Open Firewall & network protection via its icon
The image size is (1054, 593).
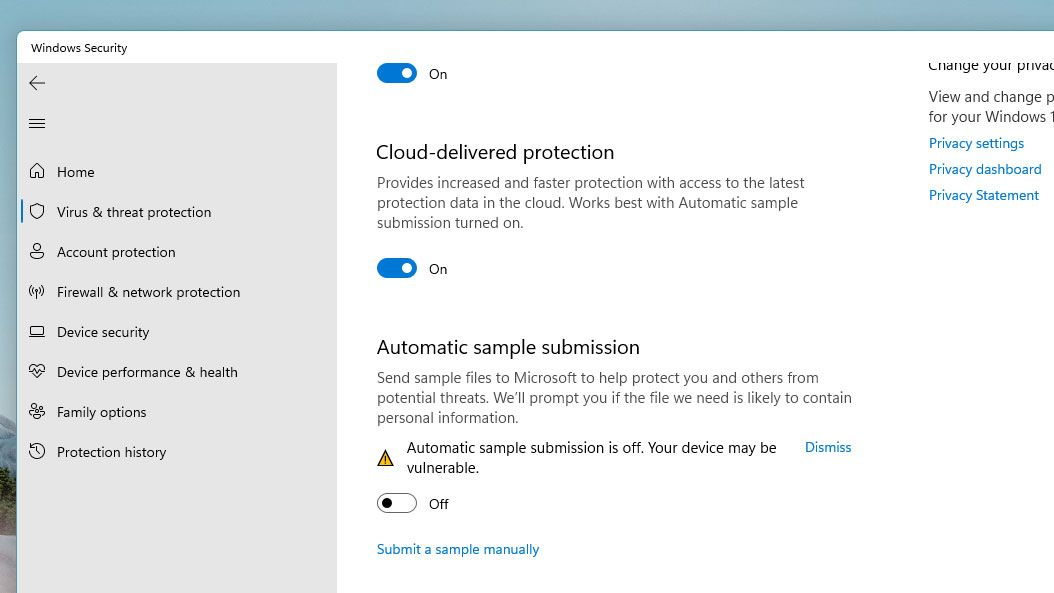point(37,292)
